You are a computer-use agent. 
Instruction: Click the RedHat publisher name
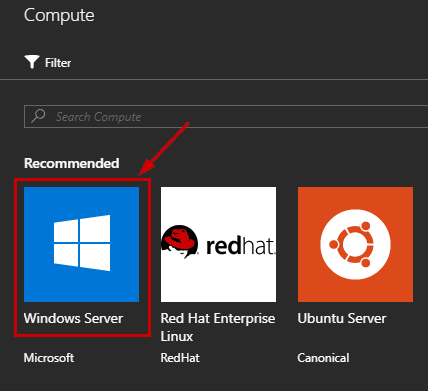(180, 358)
